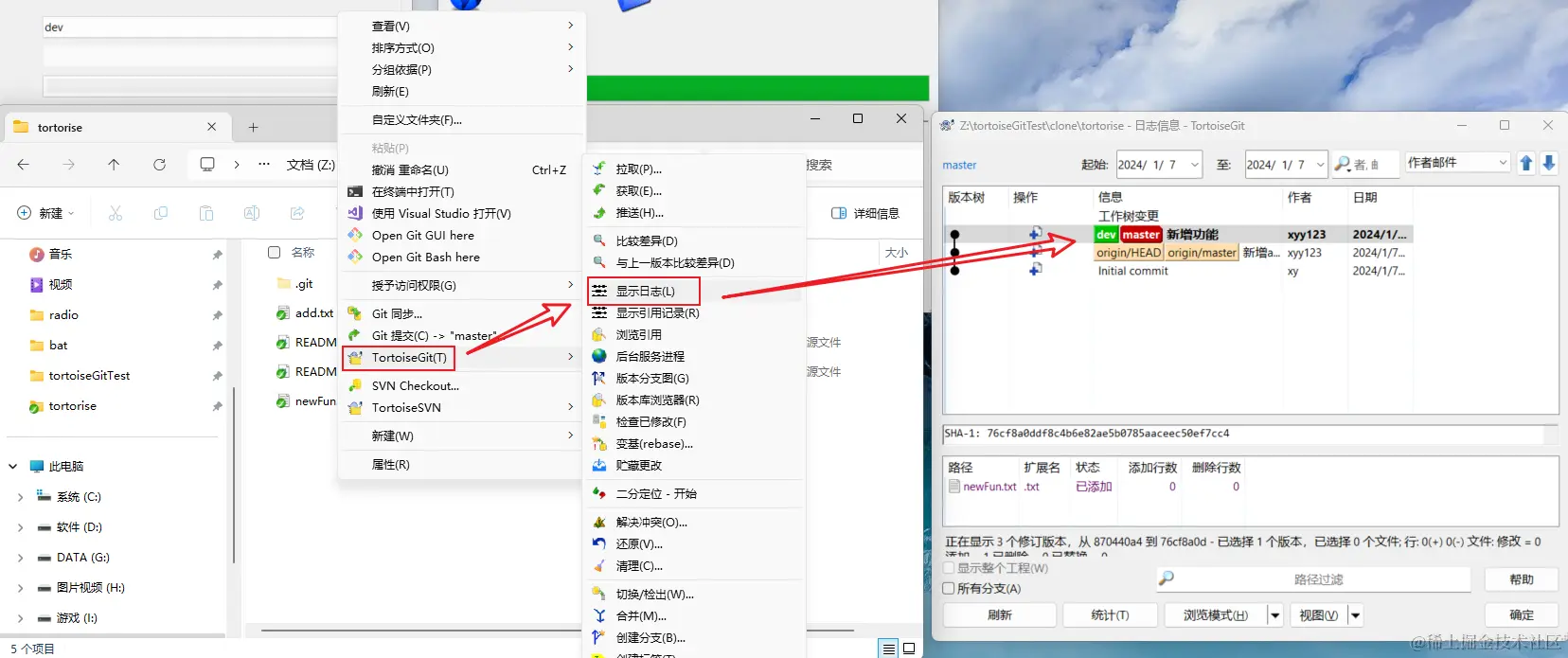The height and width of the screenshot is (658, 1568).
Task: Click the 二分定位 - 开始 bisect icon
Action: coord(599,493)
